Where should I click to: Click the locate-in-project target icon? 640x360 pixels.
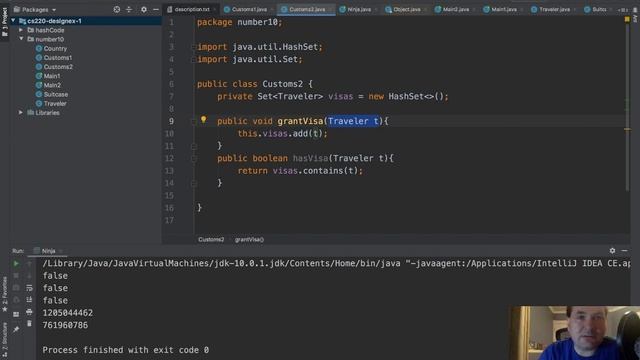click(x=117, y=9)
